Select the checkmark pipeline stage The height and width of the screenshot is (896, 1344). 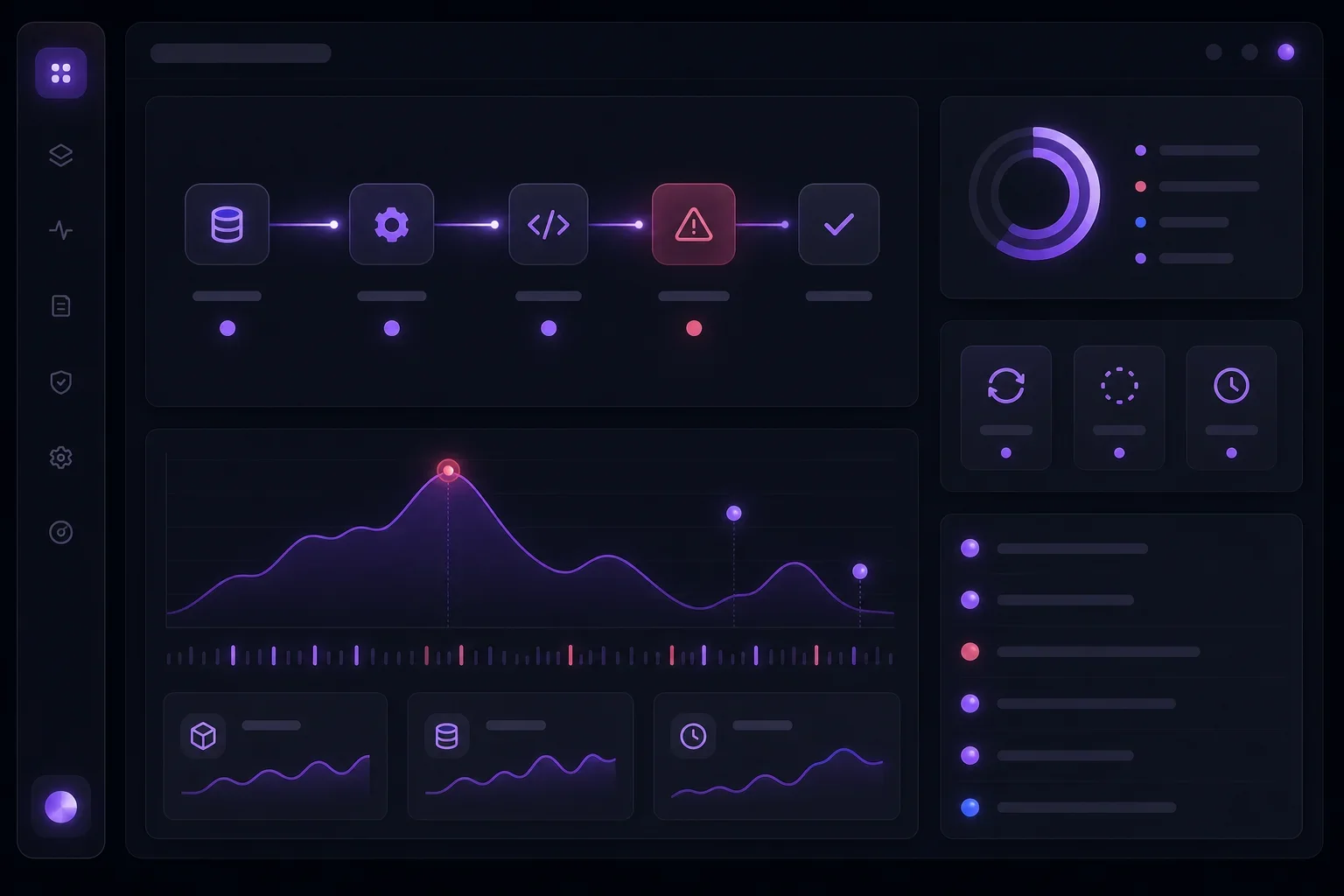point(839,224)
